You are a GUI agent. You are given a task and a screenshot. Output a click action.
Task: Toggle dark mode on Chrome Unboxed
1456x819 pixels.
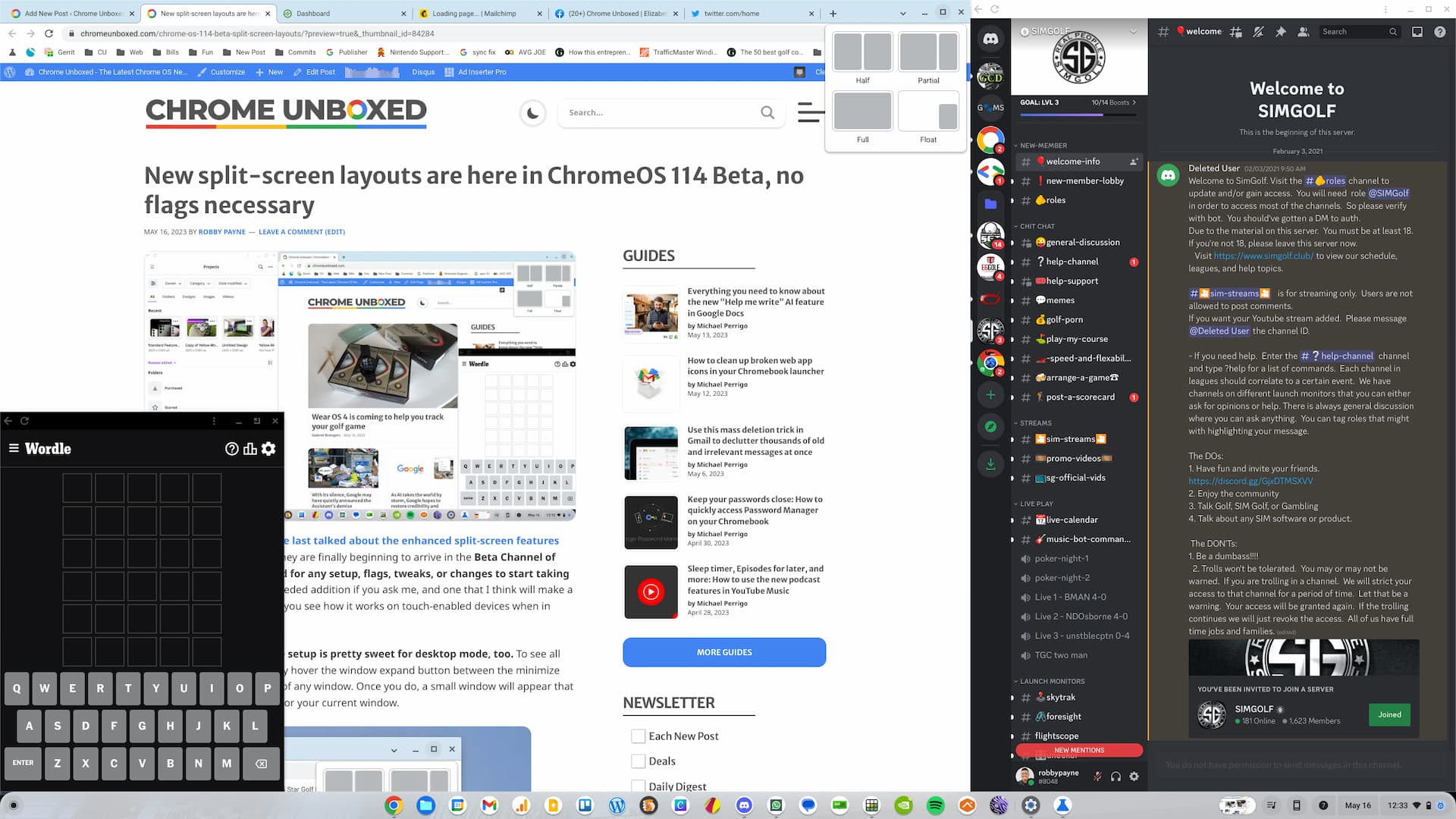(x=533, y=112)
